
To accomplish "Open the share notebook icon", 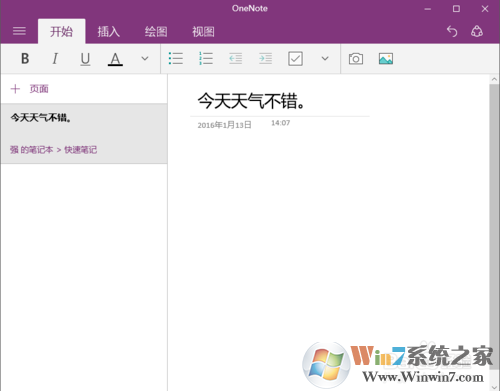I will tap(477, 31).
